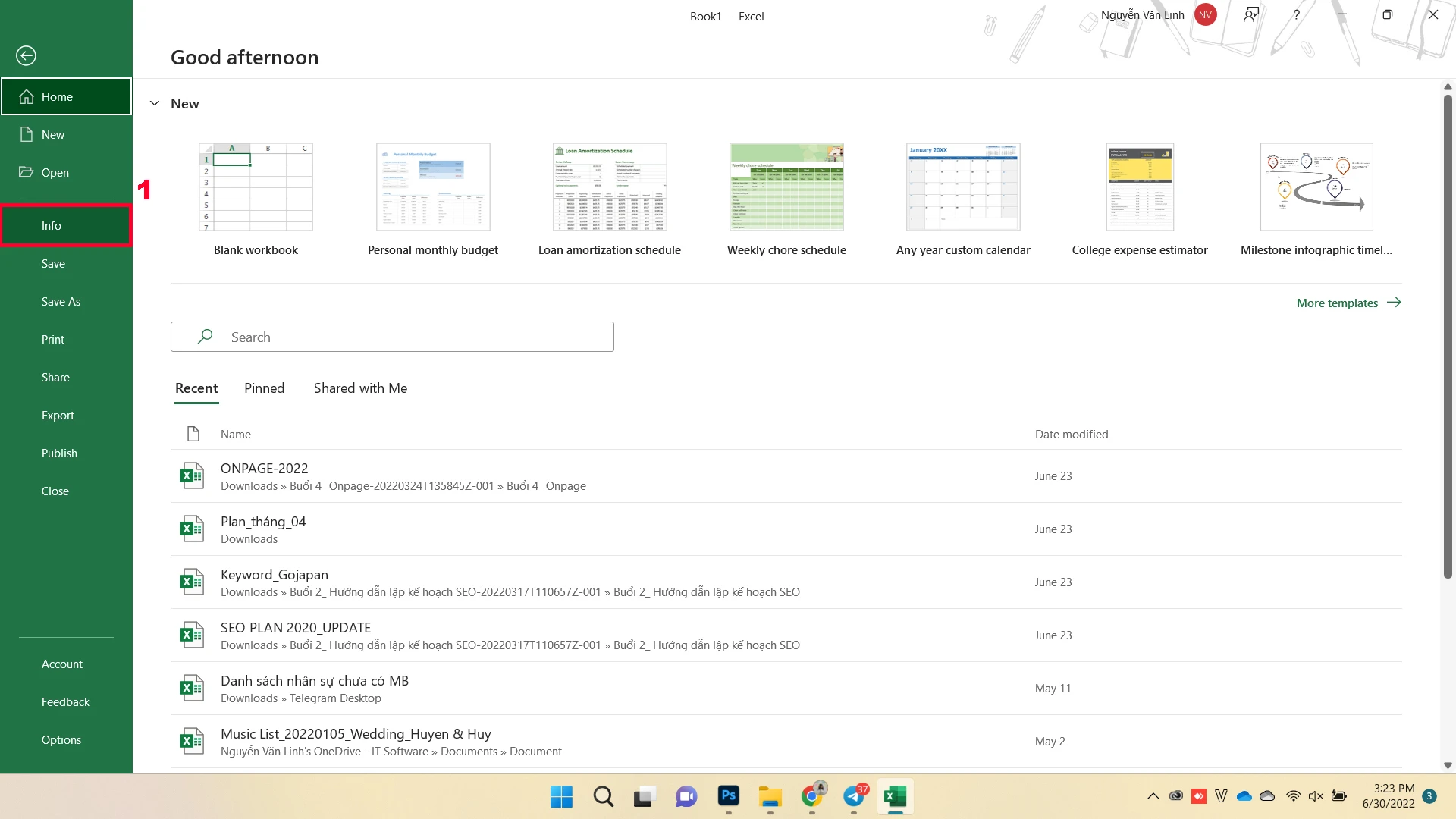Open Keyword_Gojapan workbook
This screenshot has width=1456, height=819.
coord(786,582)
